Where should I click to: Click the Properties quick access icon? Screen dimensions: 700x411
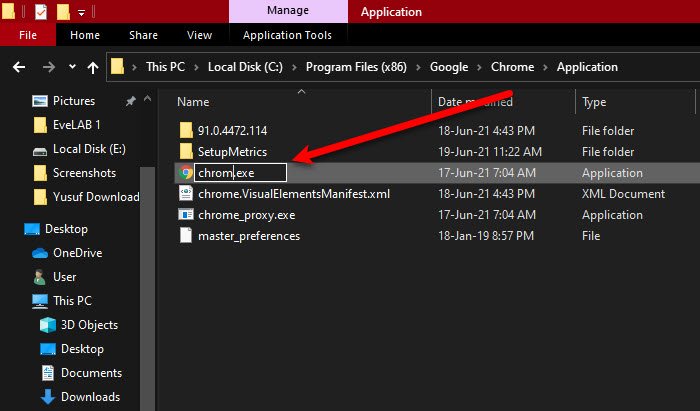[41, 12]
